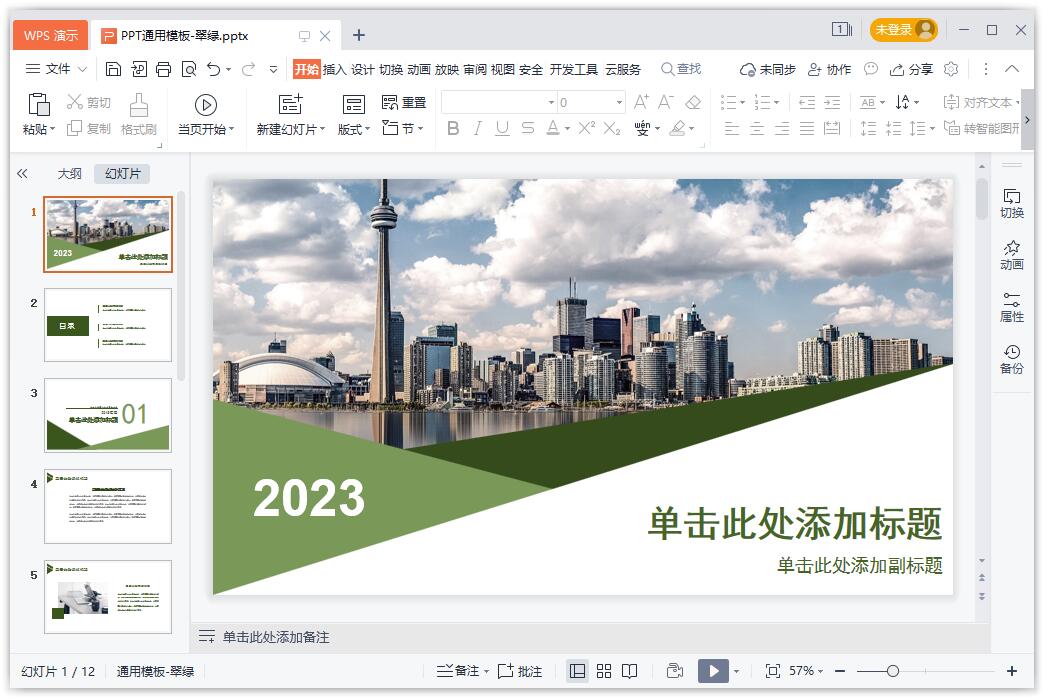Click the save icon in quick toolbar
This screenshot has width=1044, height=698.
click(113, 69)
